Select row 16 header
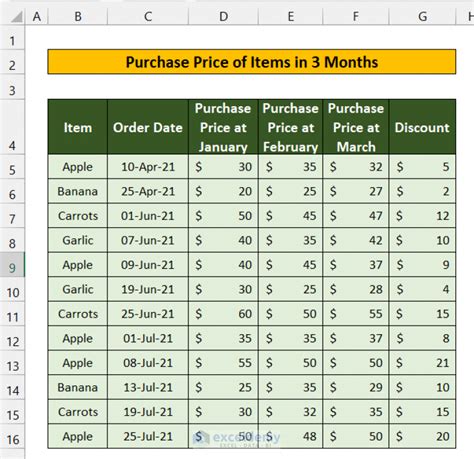Image resolution: width=474 pixels, height=459 pixels. point(12,436)
